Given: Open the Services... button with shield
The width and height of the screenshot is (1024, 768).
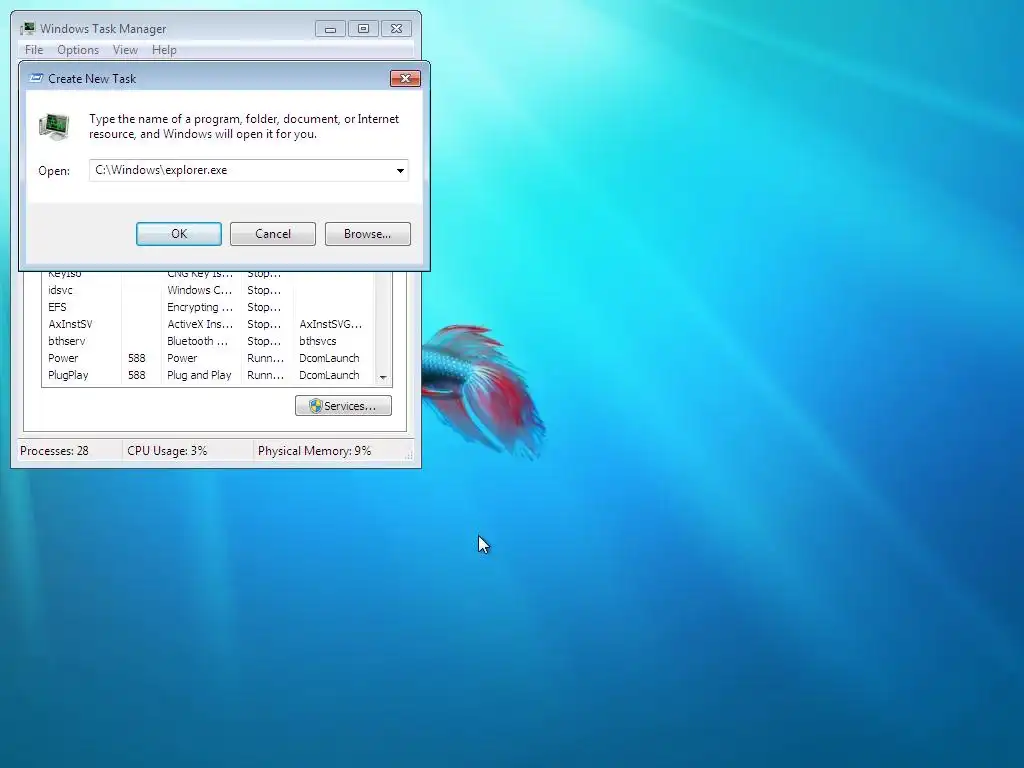Looking at the screenshot, I should click(344, 406).
